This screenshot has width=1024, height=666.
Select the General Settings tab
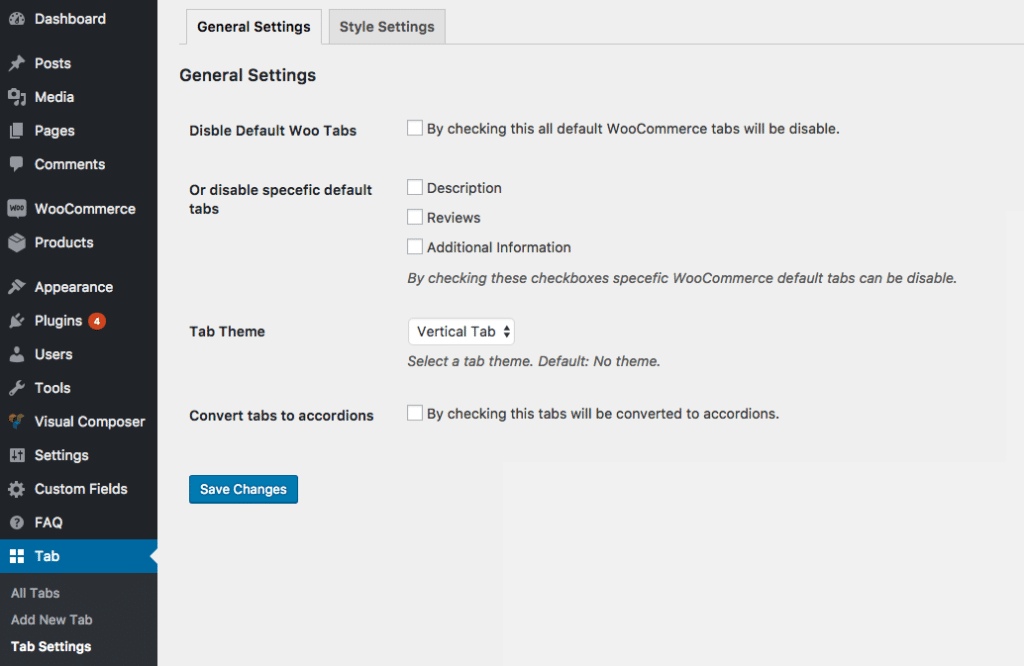pos(253,26)
